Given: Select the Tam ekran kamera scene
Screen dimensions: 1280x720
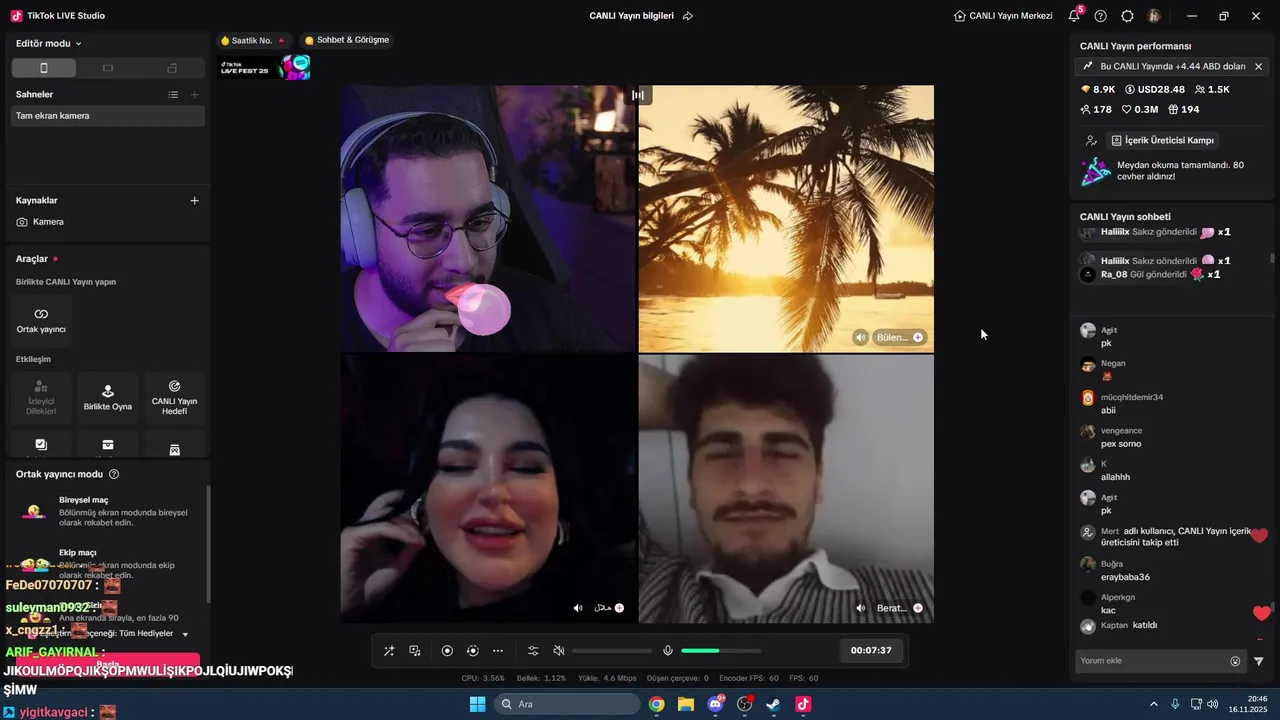Looking at the screenshot, I should point(108,116).
